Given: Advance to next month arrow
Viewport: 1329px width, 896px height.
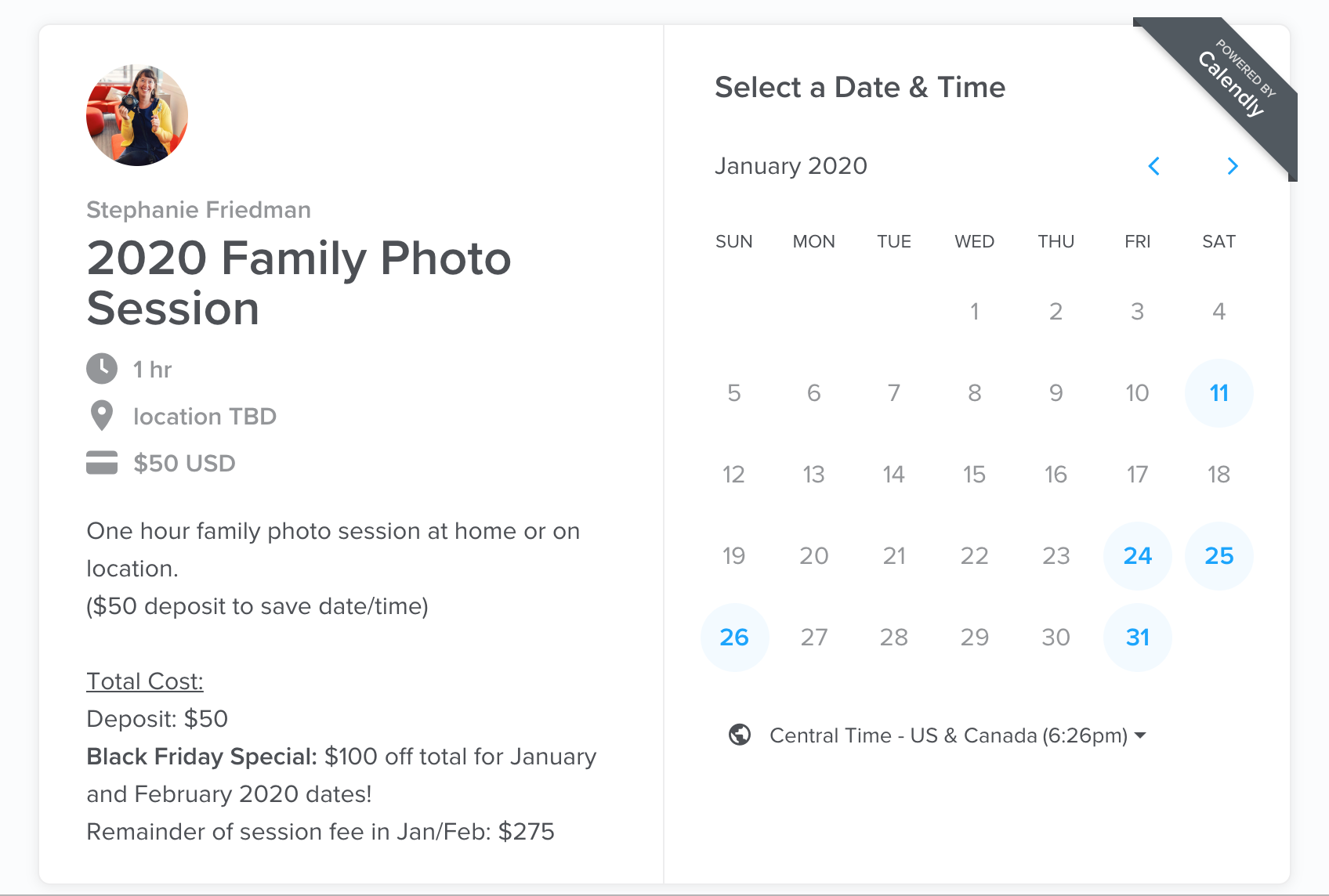Looking at the screenshot, I should pos(1233,166).
